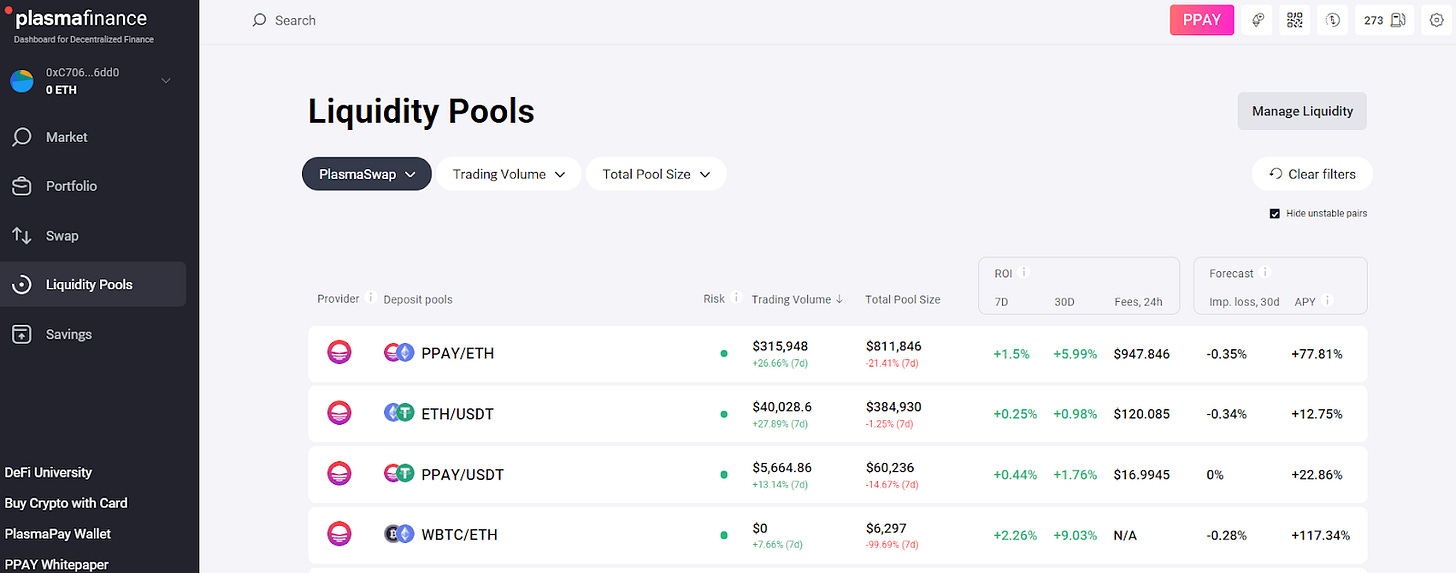
Task: Open the Trading Volume filter dropdown
Action: 508,174
